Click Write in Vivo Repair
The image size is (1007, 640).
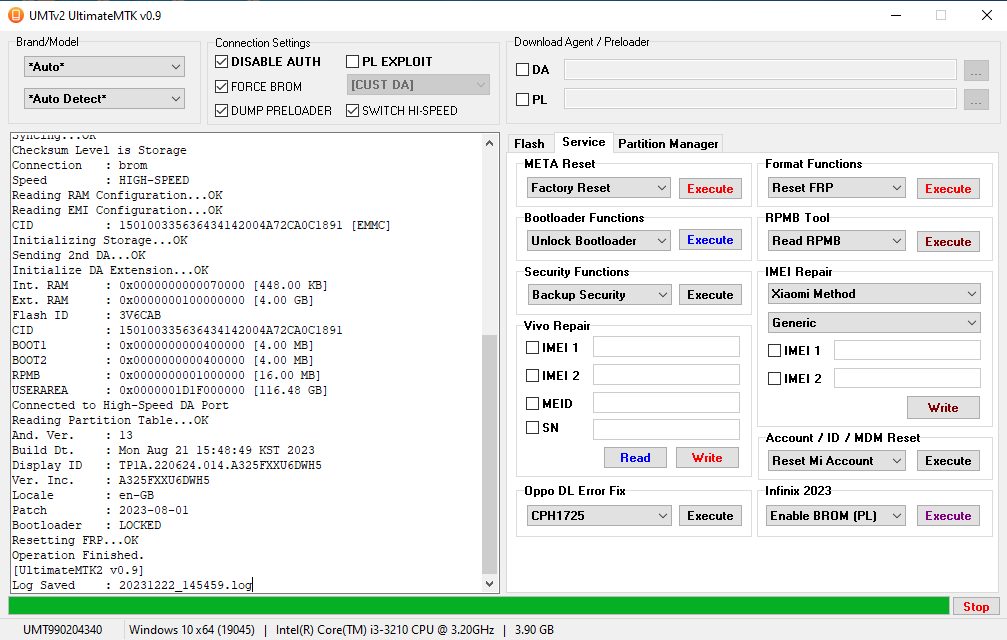707,458
